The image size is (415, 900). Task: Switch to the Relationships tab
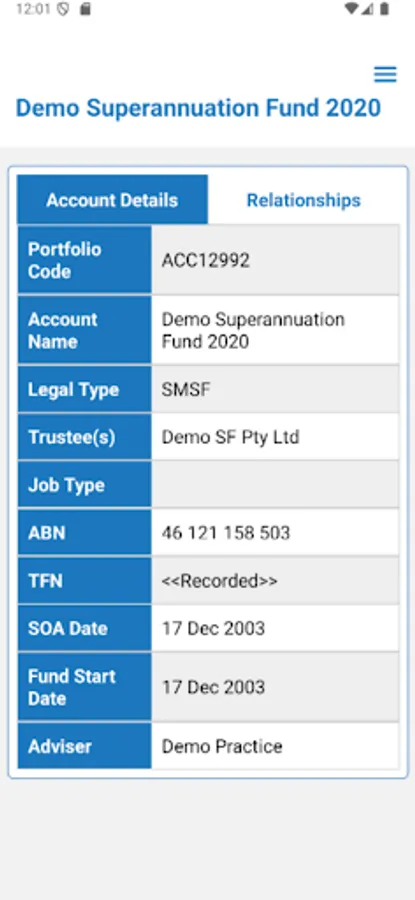point(304,200)
